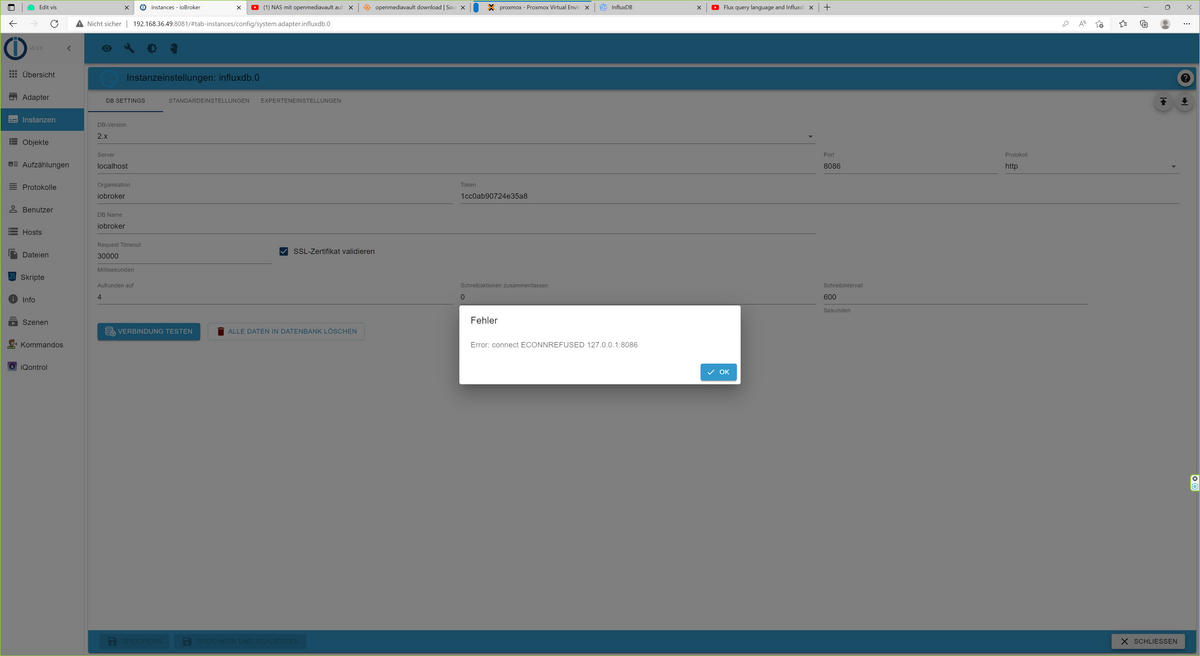This screenshot has width=1200, height=656.
Task: Click the Nicht sicher security warning
Action: click(97, 23)
